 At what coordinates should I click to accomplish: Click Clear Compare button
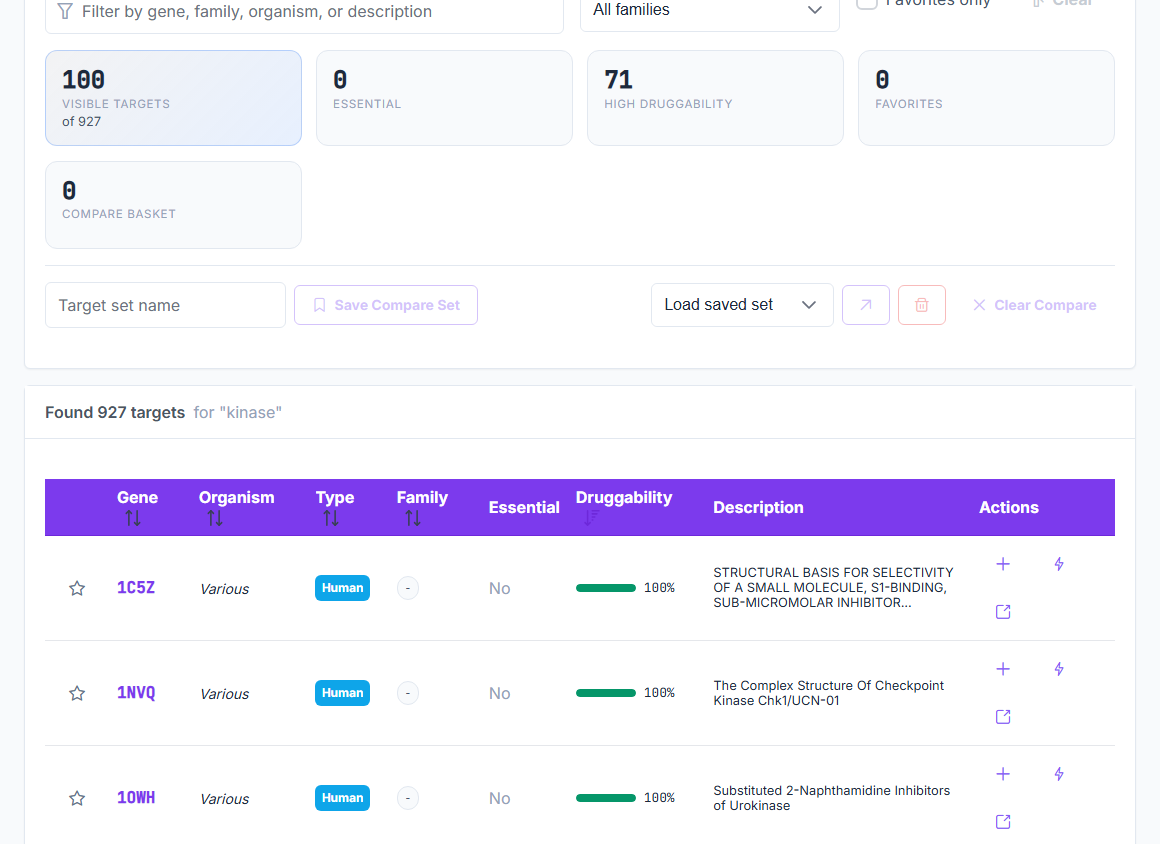pos(1034,305)
